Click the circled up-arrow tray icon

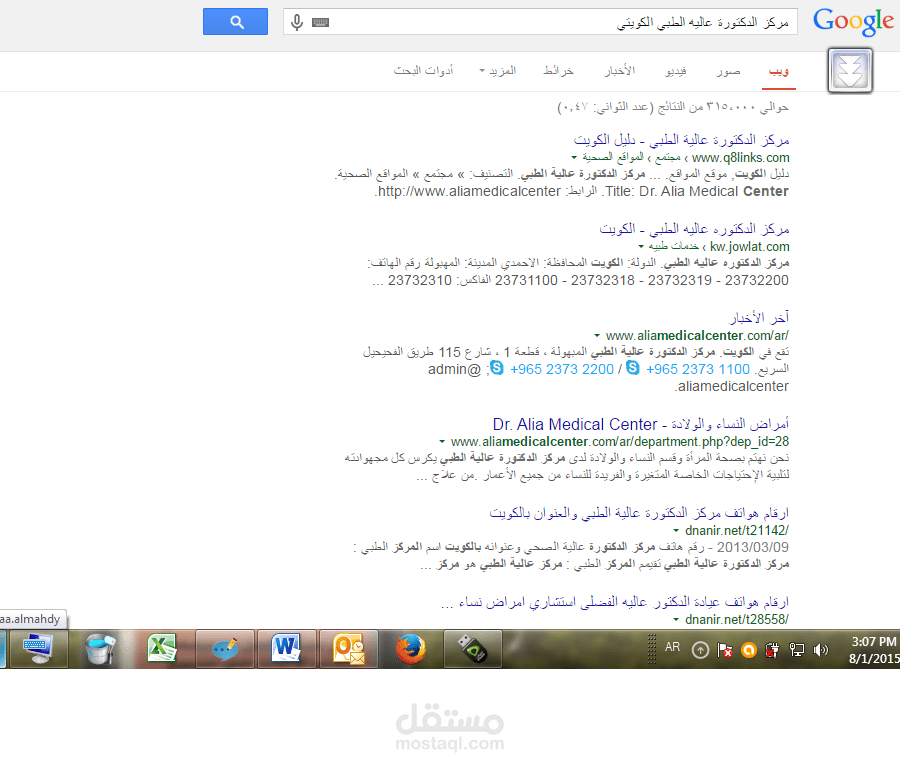[x=700, y=650]
